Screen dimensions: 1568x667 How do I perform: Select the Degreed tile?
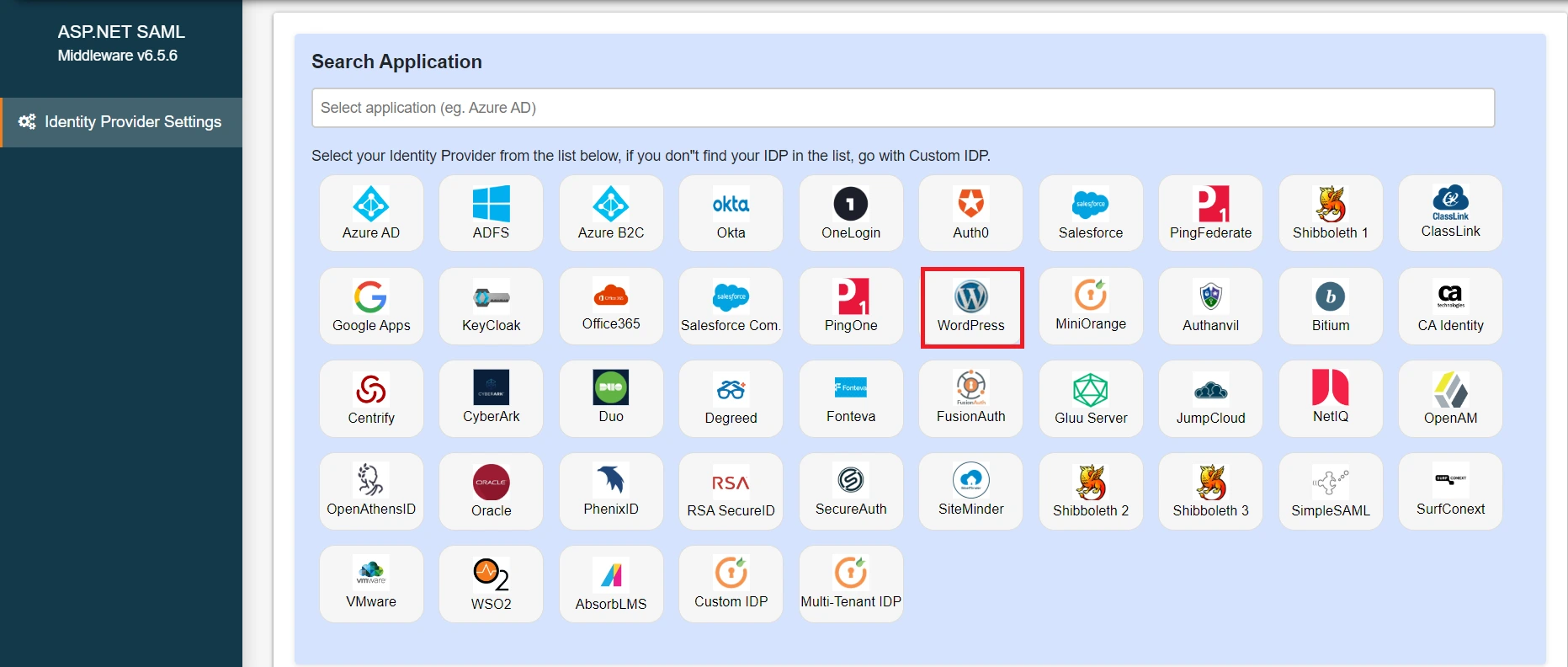(731, 398)
